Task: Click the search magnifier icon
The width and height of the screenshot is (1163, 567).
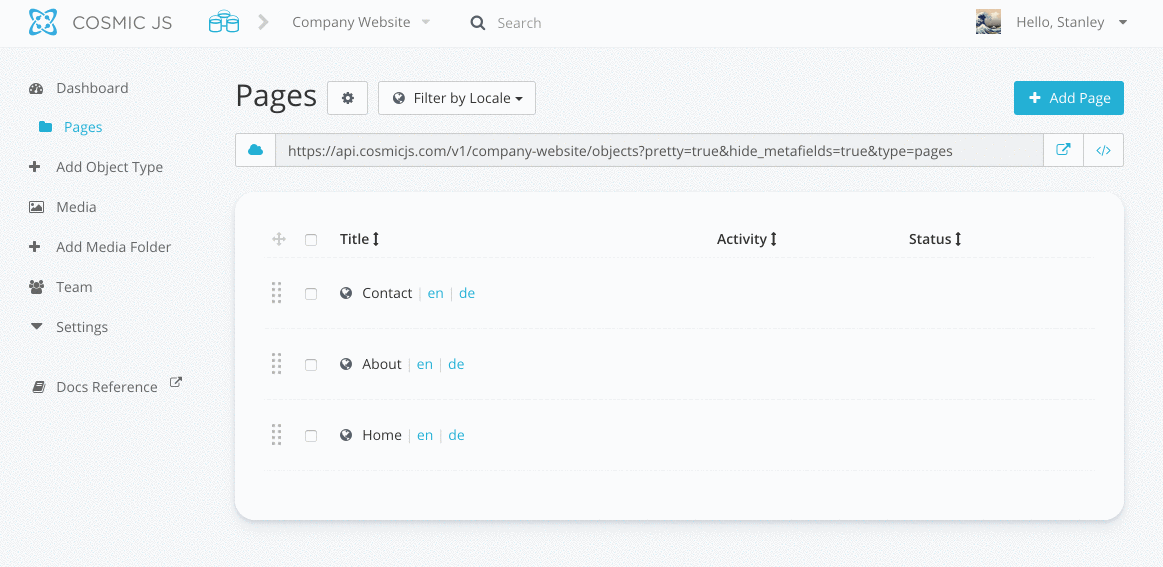Action: (x=478, y=23)
